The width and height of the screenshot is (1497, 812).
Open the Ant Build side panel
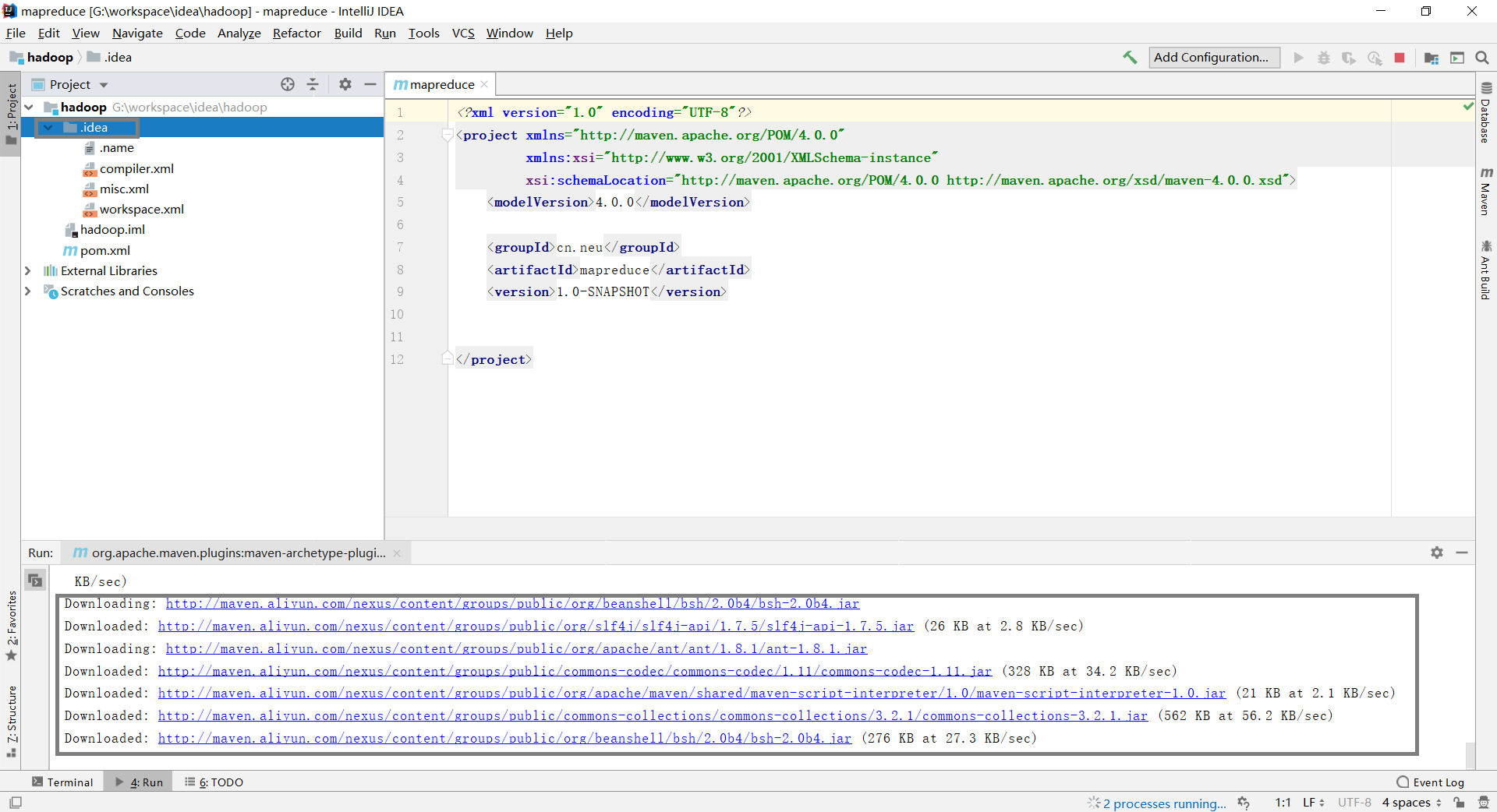[x=1486, y=270]
